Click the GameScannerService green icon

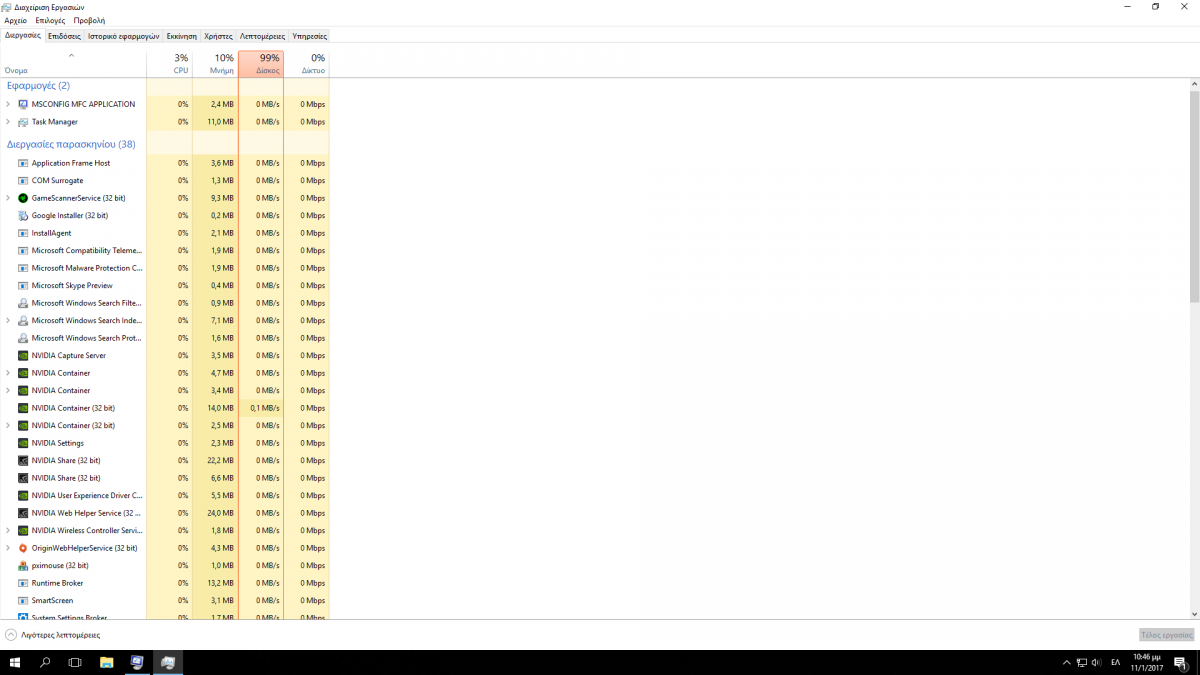(23, 198)
